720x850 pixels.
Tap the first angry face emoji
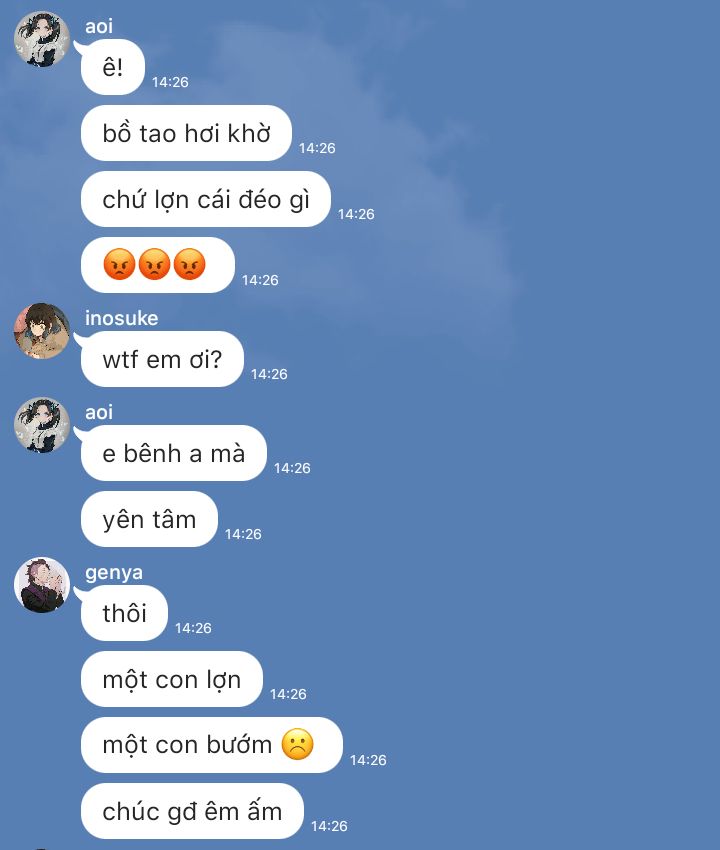[x=119, y=265]
